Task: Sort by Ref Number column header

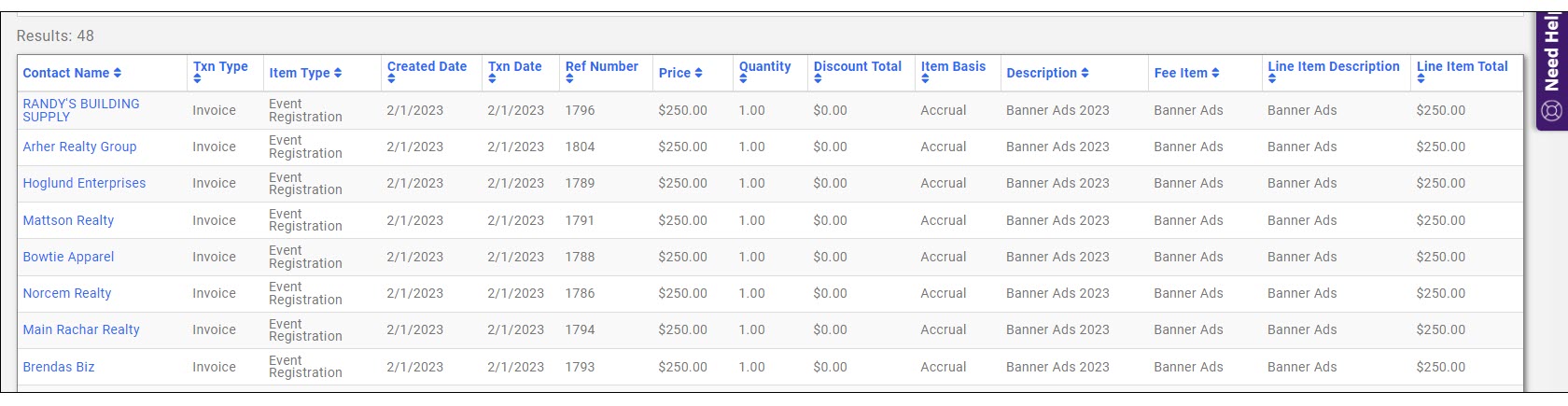Action: pyautogui.click(x=601, y=67)
